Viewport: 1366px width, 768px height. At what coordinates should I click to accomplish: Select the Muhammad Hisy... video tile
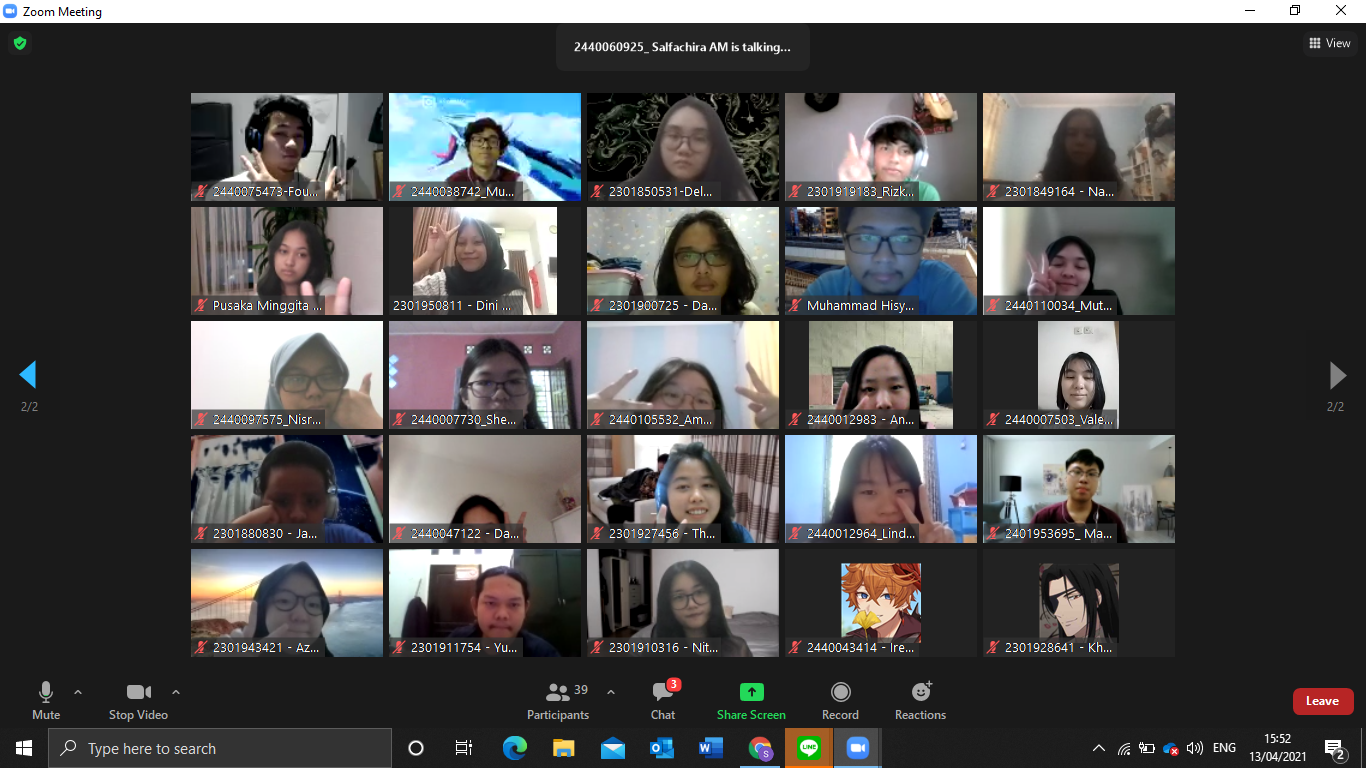881,261
